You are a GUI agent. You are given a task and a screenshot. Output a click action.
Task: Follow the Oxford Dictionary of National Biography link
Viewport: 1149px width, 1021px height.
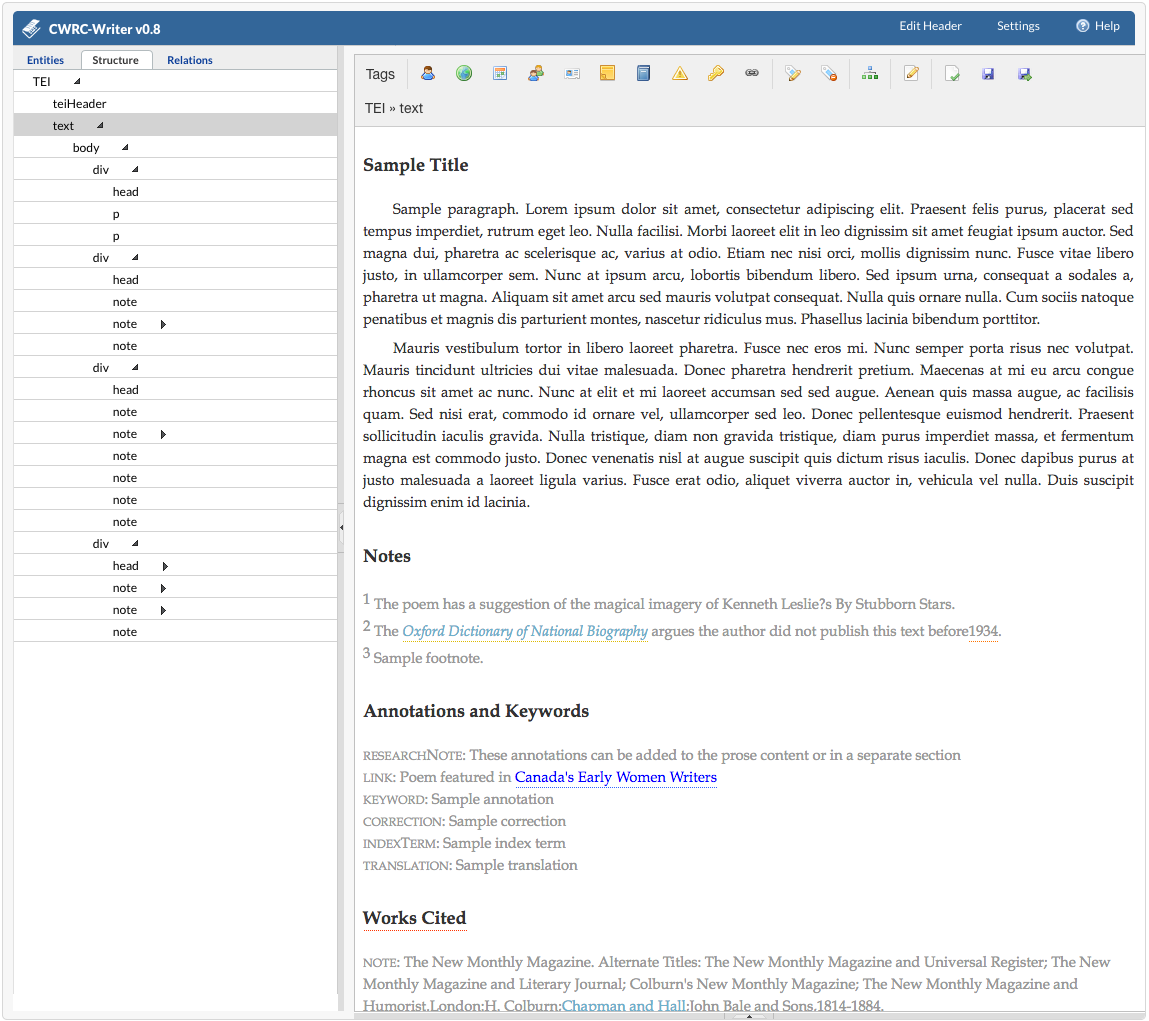pyautogui.click(x=525, y=631)
